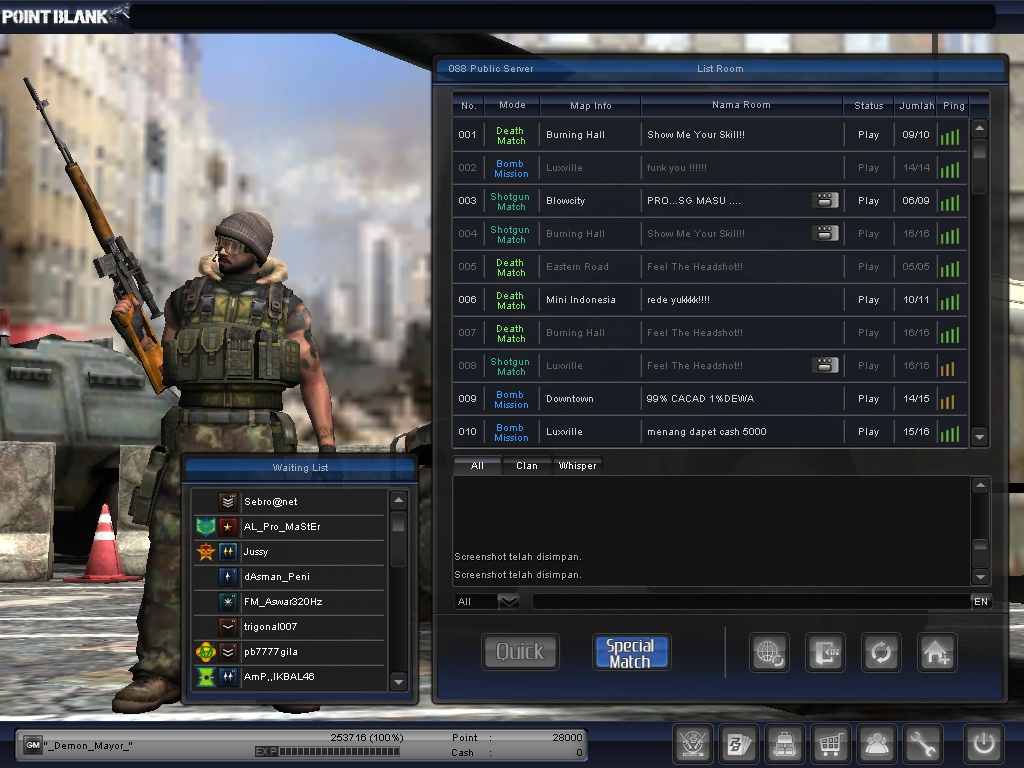This screenshot has width=1024, height=768.
Task: Sort rooms by Map Info header
Action: 590,105
